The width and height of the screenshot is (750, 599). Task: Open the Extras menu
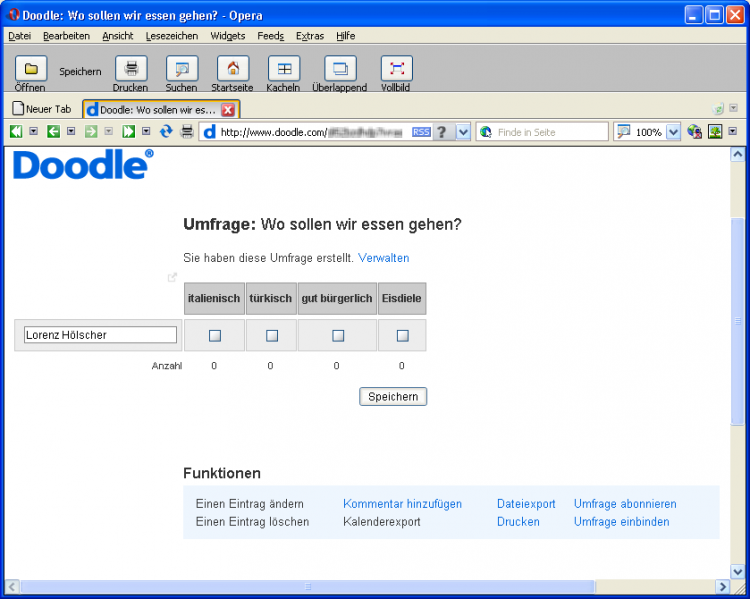click(x=310, y=36)
